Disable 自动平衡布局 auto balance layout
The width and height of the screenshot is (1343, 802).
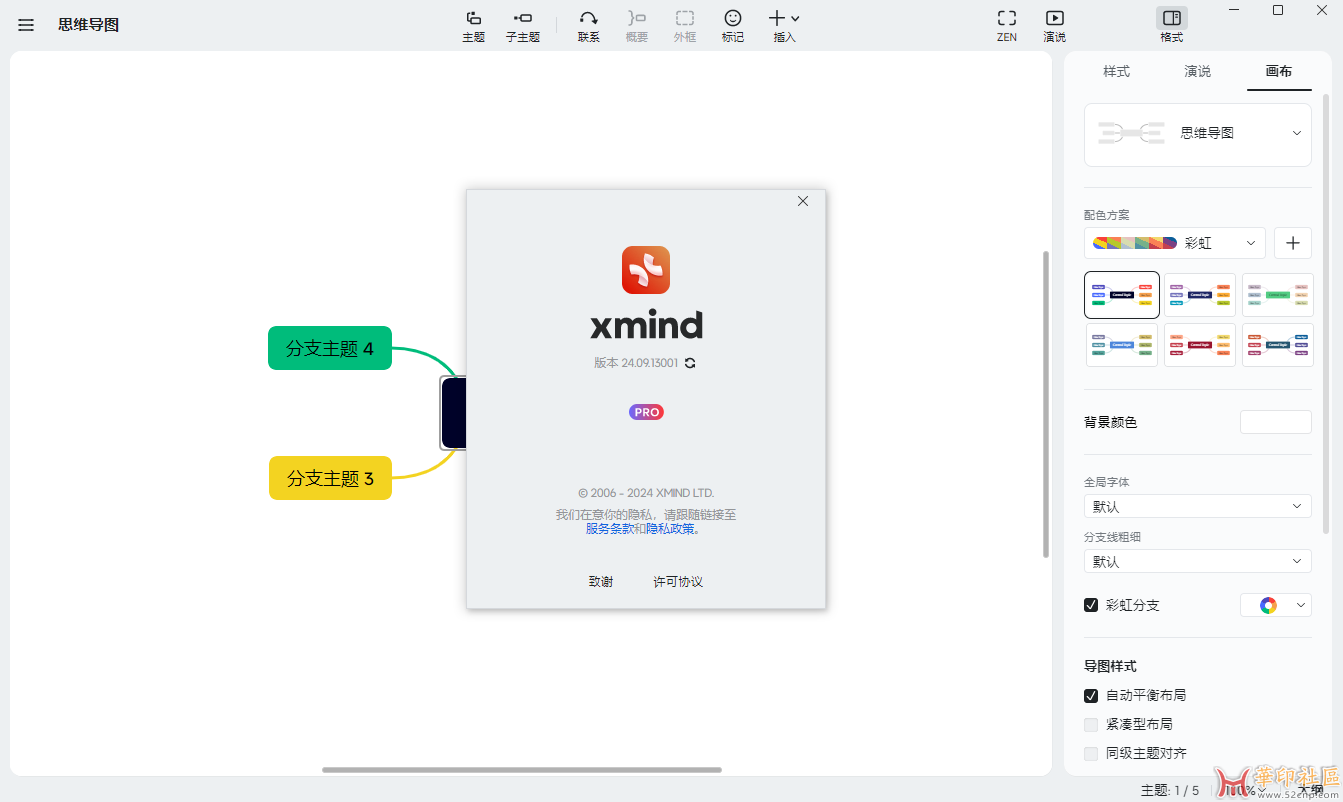(x=1091, y=695)
